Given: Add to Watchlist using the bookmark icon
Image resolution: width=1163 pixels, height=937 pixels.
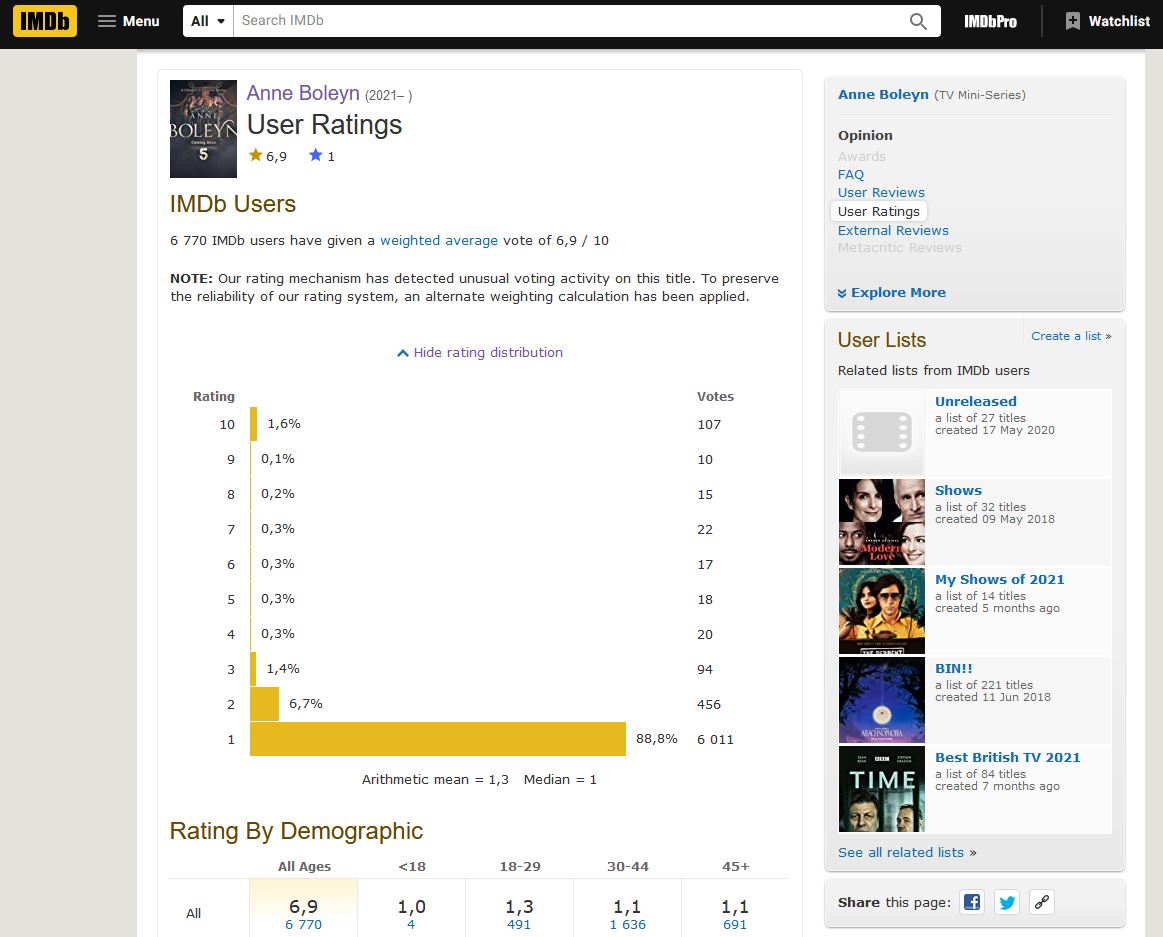Looking at the screenshot, I should (1073, 21).
